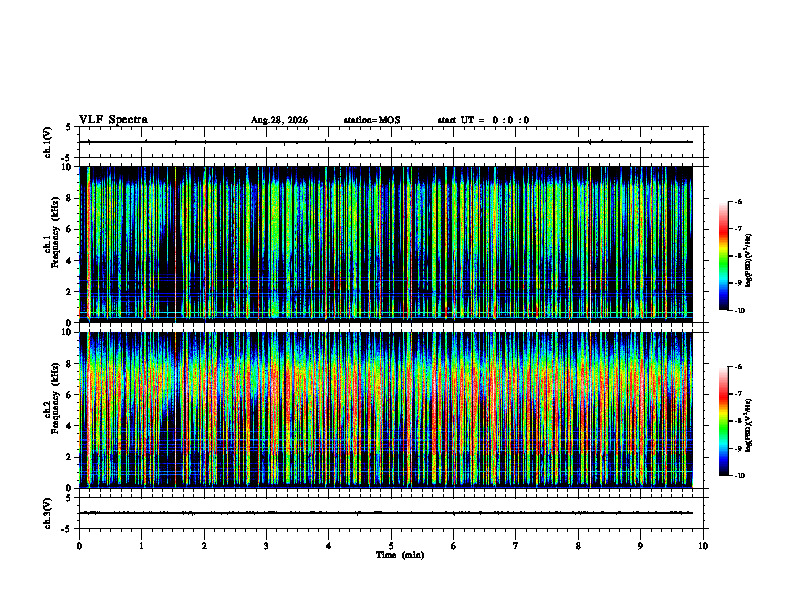Click the 8 kHz tick on ch.1 axis
The width and height of the screenshot is (792, 612).
tap(74, 198)
